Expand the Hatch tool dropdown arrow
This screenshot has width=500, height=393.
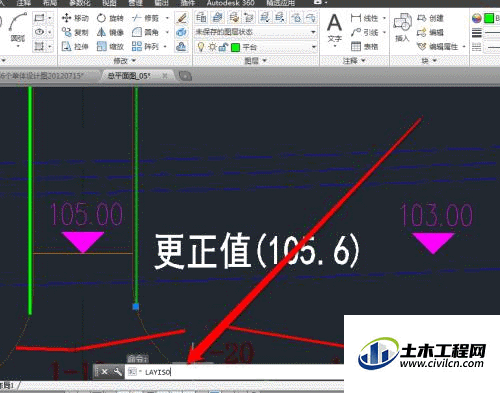tap(50, 46)
